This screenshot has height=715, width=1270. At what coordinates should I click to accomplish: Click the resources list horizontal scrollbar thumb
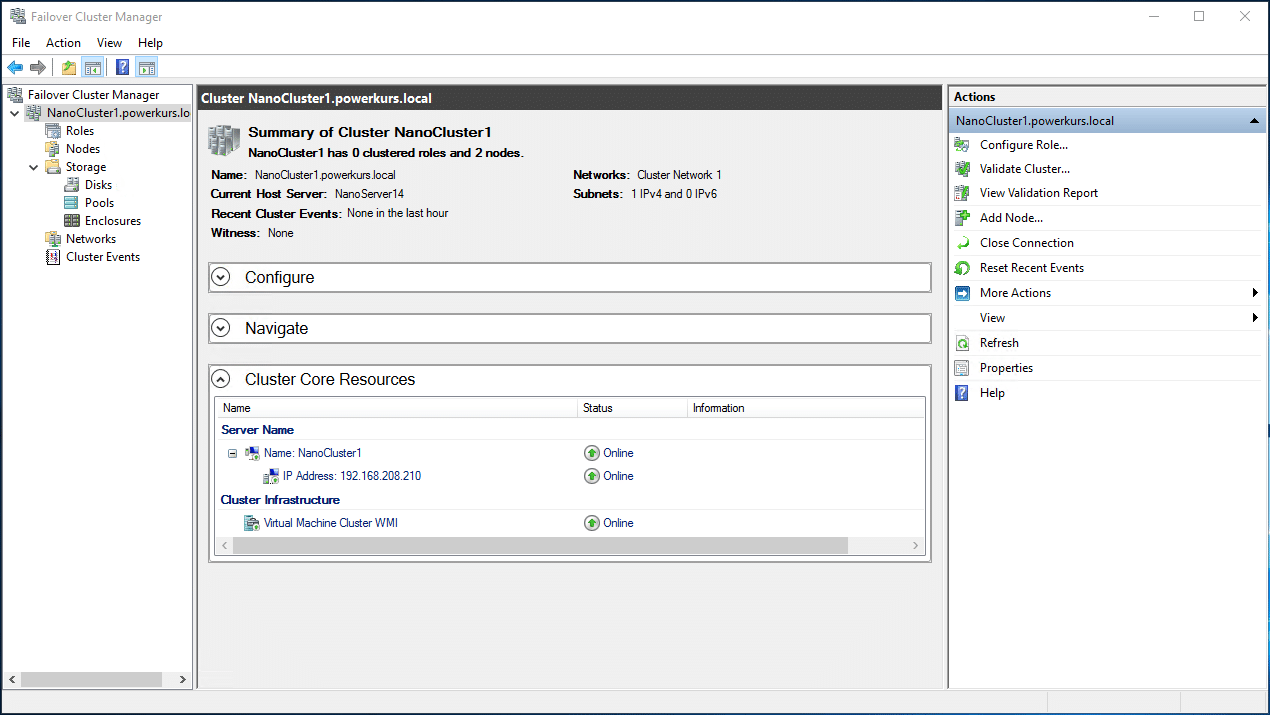coord(540,545)
